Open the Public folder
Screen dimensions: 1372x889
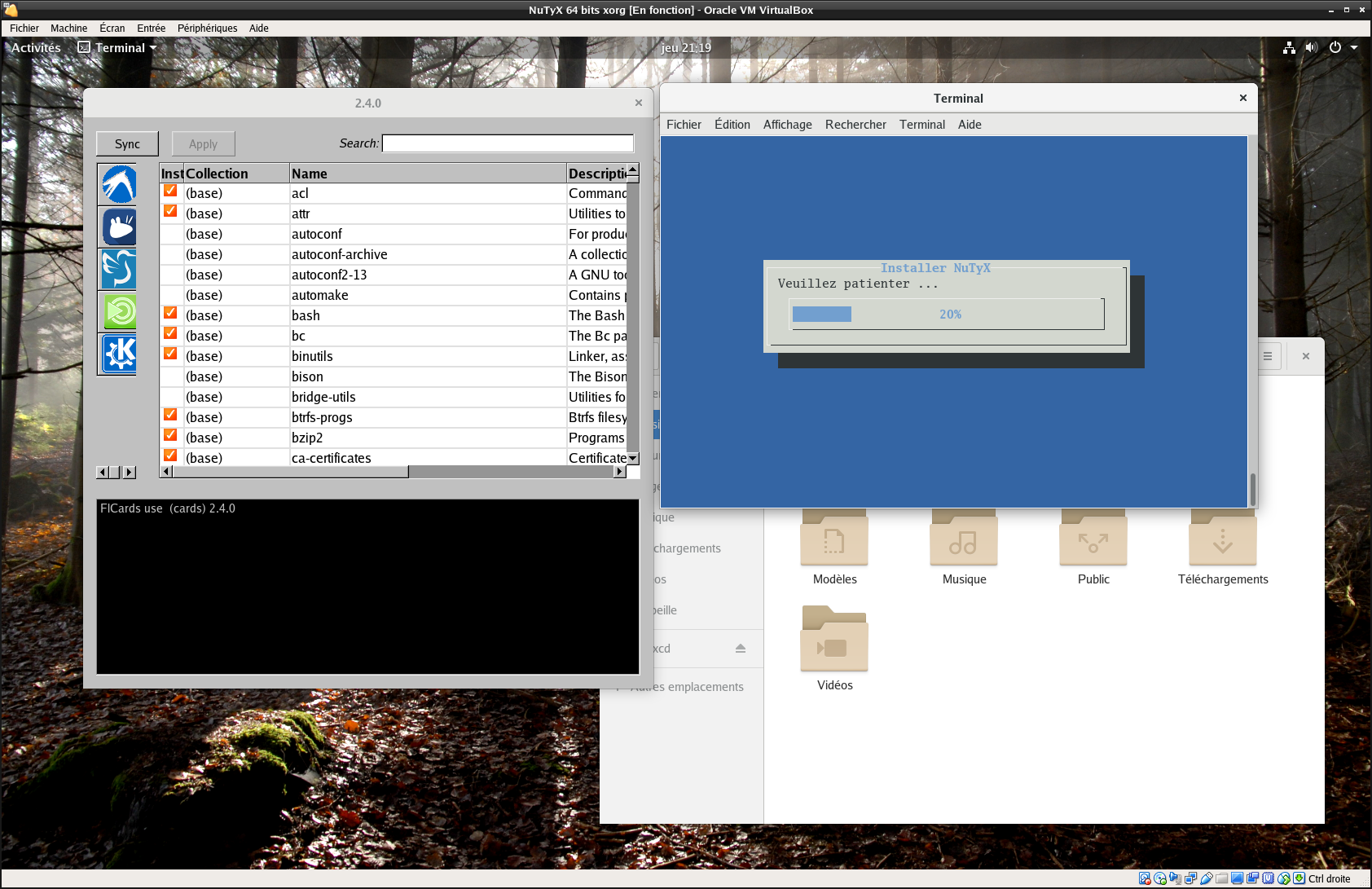(1093, 548)
